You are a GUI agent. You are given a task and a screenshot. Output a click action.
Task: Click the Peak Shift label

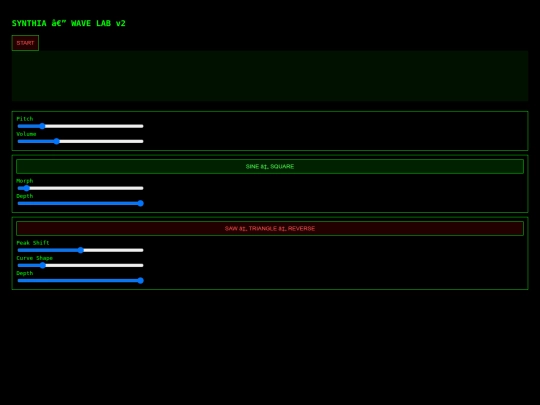click(33, 243)
